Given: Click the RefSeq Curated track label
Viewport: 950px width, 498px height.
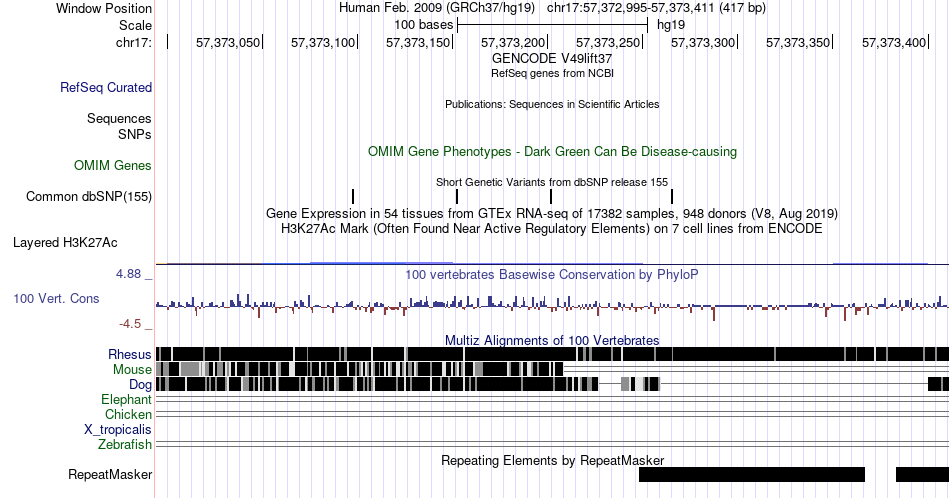Looking at the screenshot, I should tap(106, 87).
